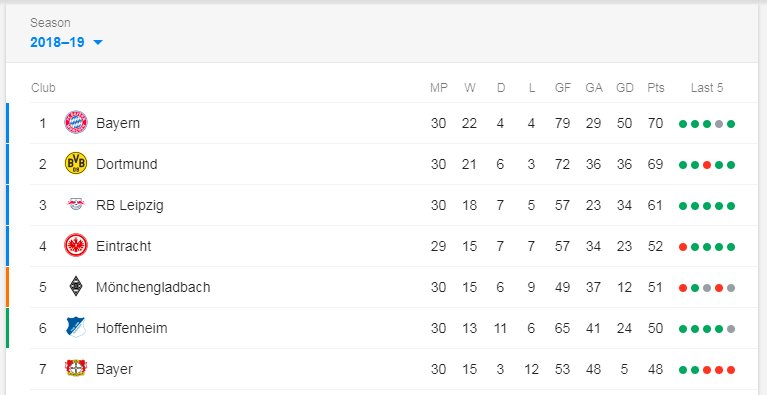Screen dimensions: 767x395
Task: Click Eintracht's red loss dot in Last 5
Action: pos(683,247)
